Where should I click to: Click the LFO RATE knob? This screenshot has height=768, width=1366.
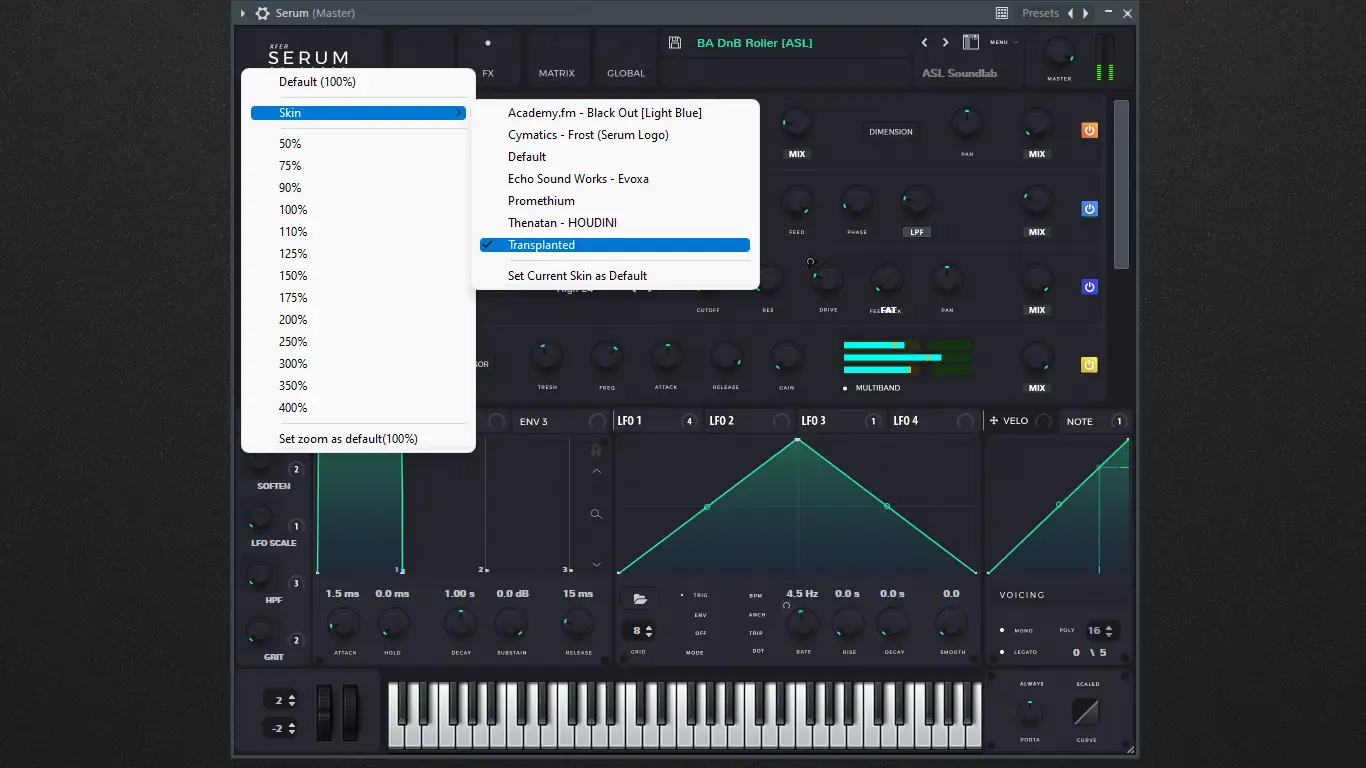801,624
